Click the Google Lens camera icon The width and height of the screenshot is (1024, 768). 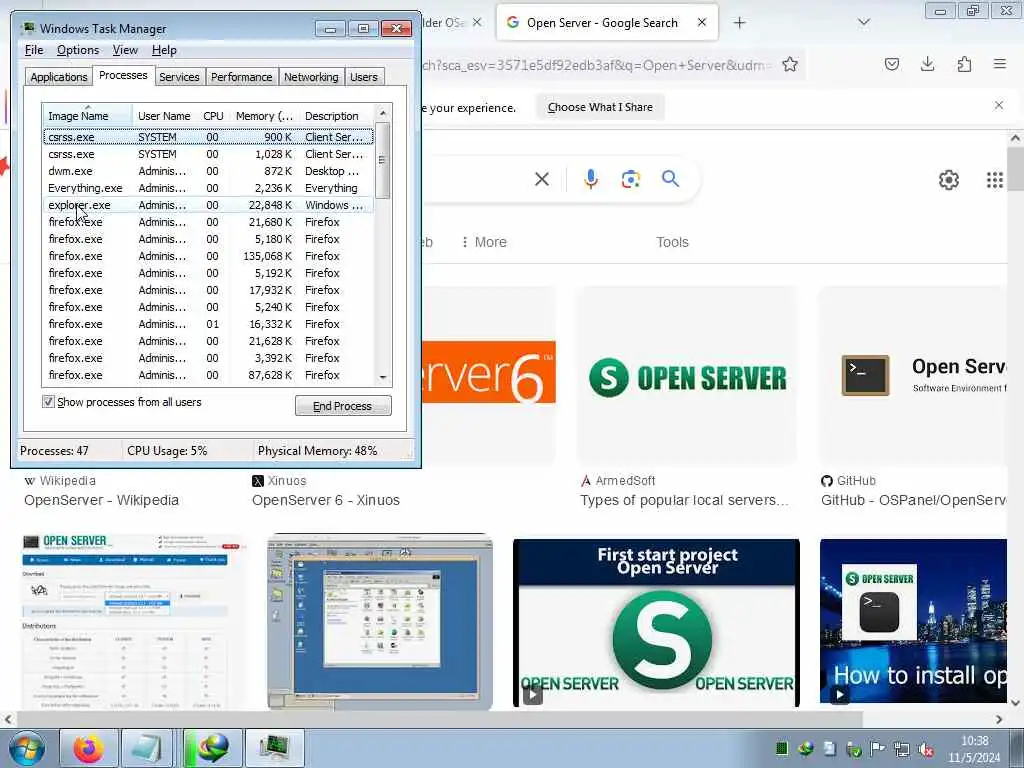pos(631,179)
